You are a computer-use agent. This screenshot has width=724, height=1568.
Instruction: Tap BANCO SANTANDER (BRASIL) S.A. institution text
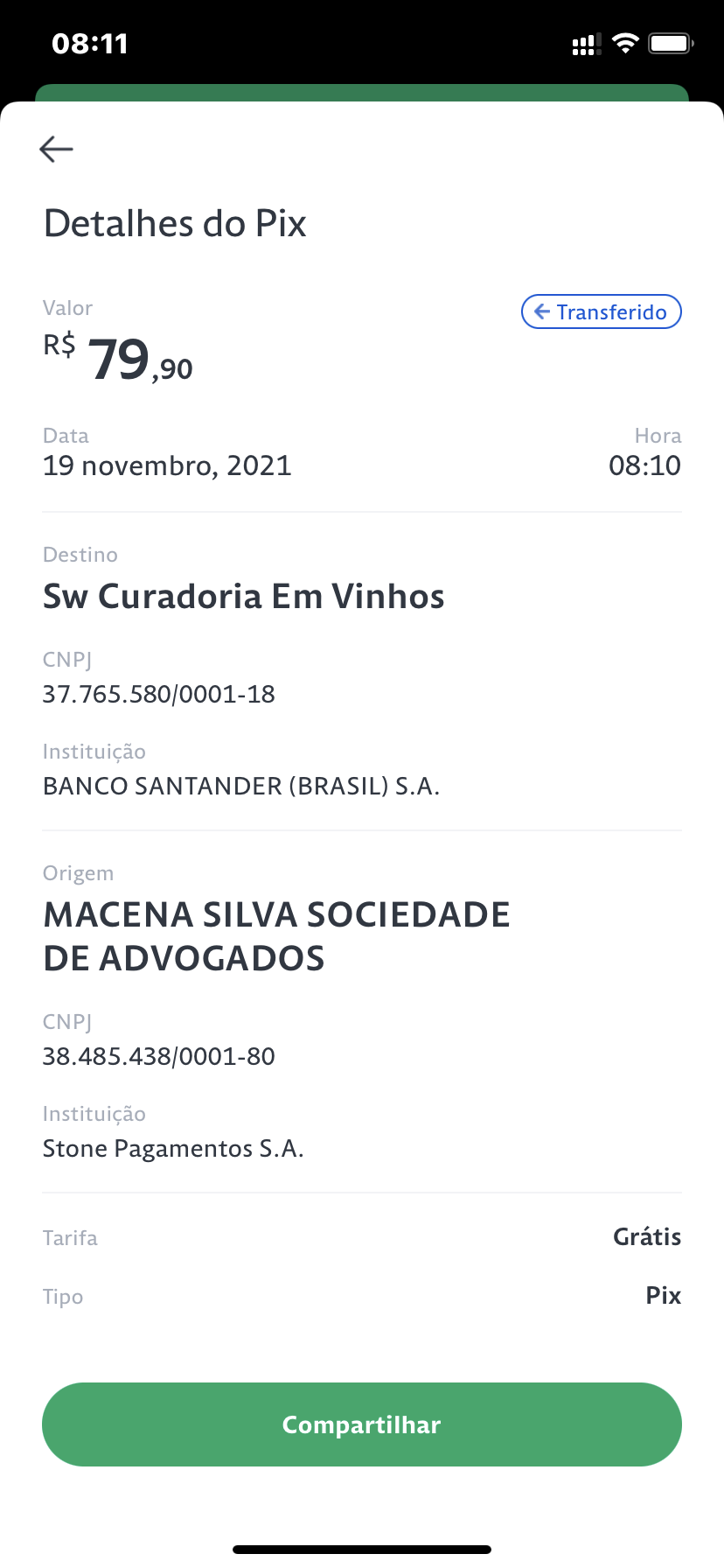pos(241,786)
